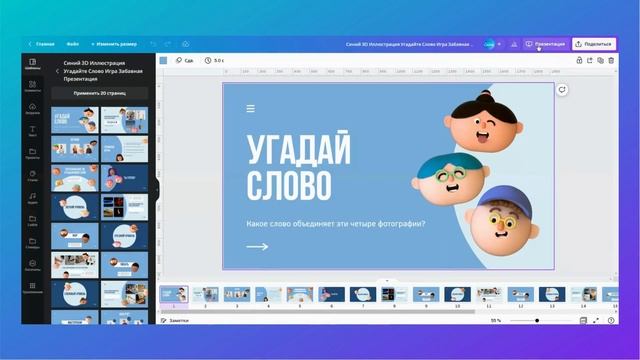Click the horizontal filmstrip scrollbar
640x360 pixels.
[318, 312]
